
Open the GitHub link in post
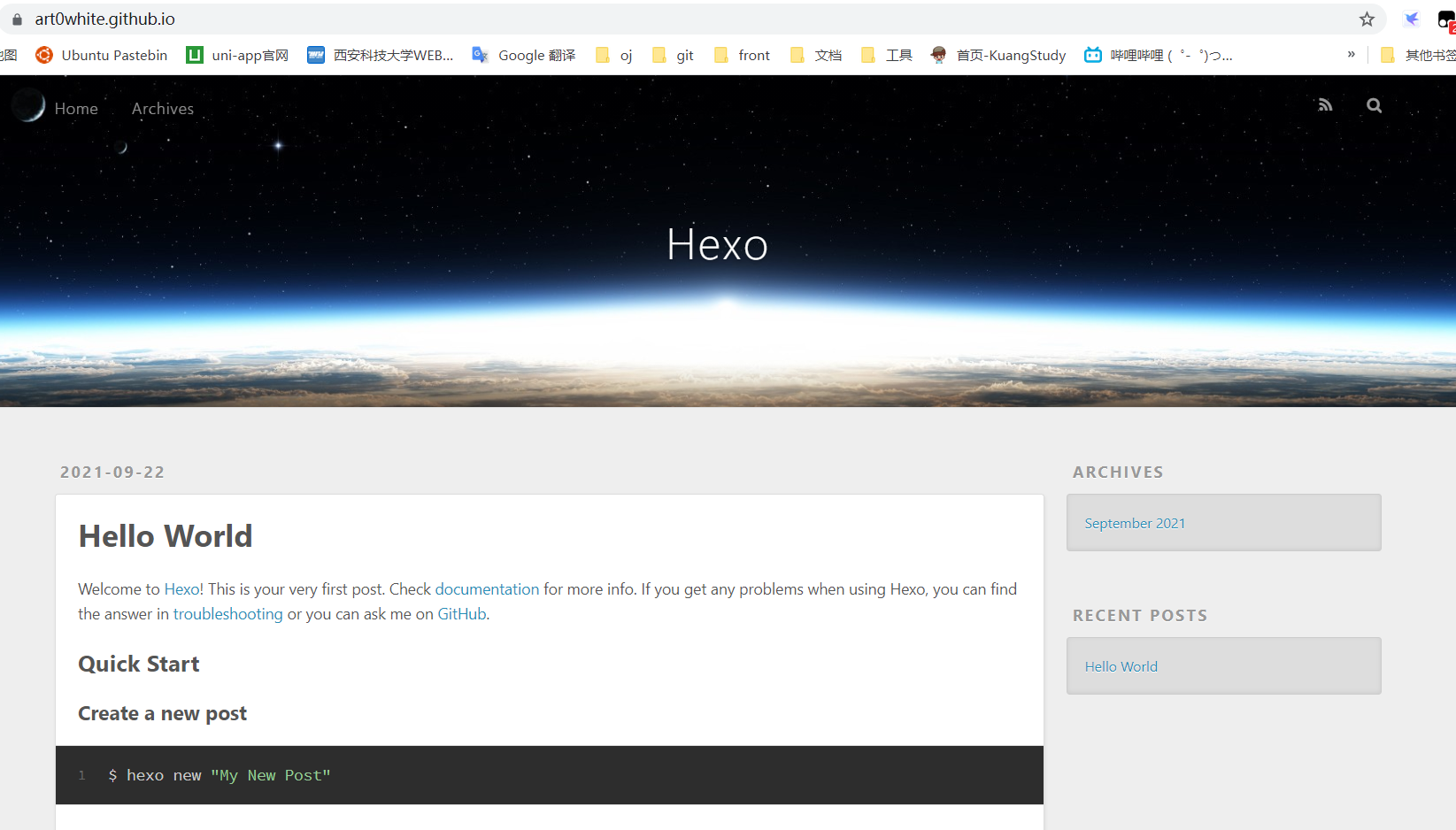click(462, 614)
